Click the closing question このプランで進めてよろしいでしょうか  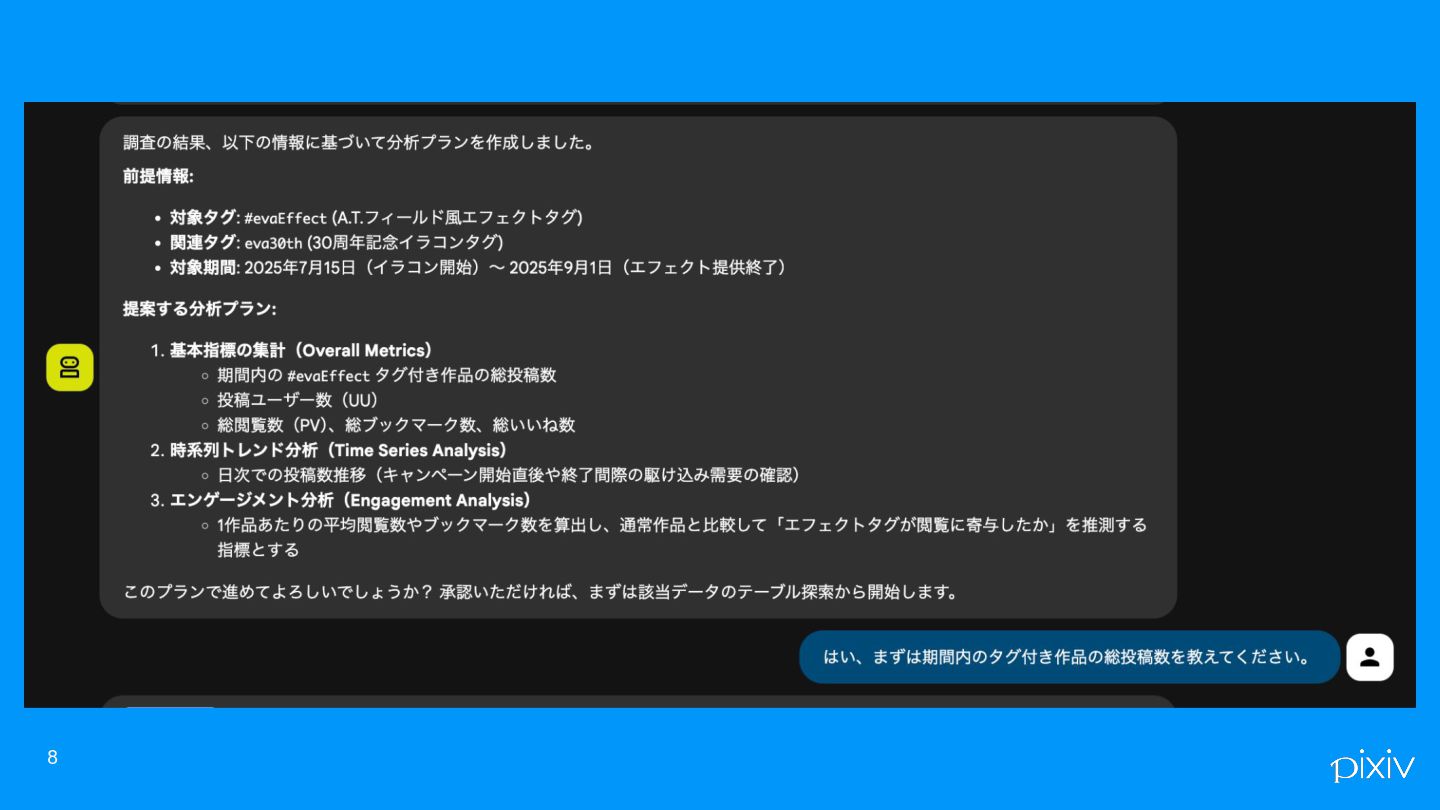[x=541, y=592]
